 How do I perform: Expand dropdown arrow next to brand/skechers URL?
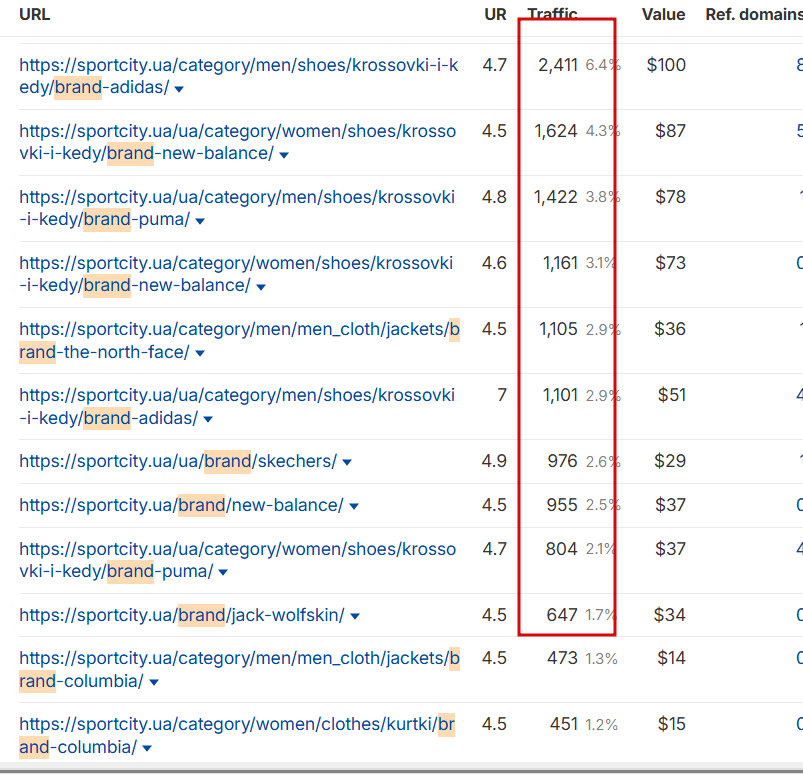click(x=347, y=462)
